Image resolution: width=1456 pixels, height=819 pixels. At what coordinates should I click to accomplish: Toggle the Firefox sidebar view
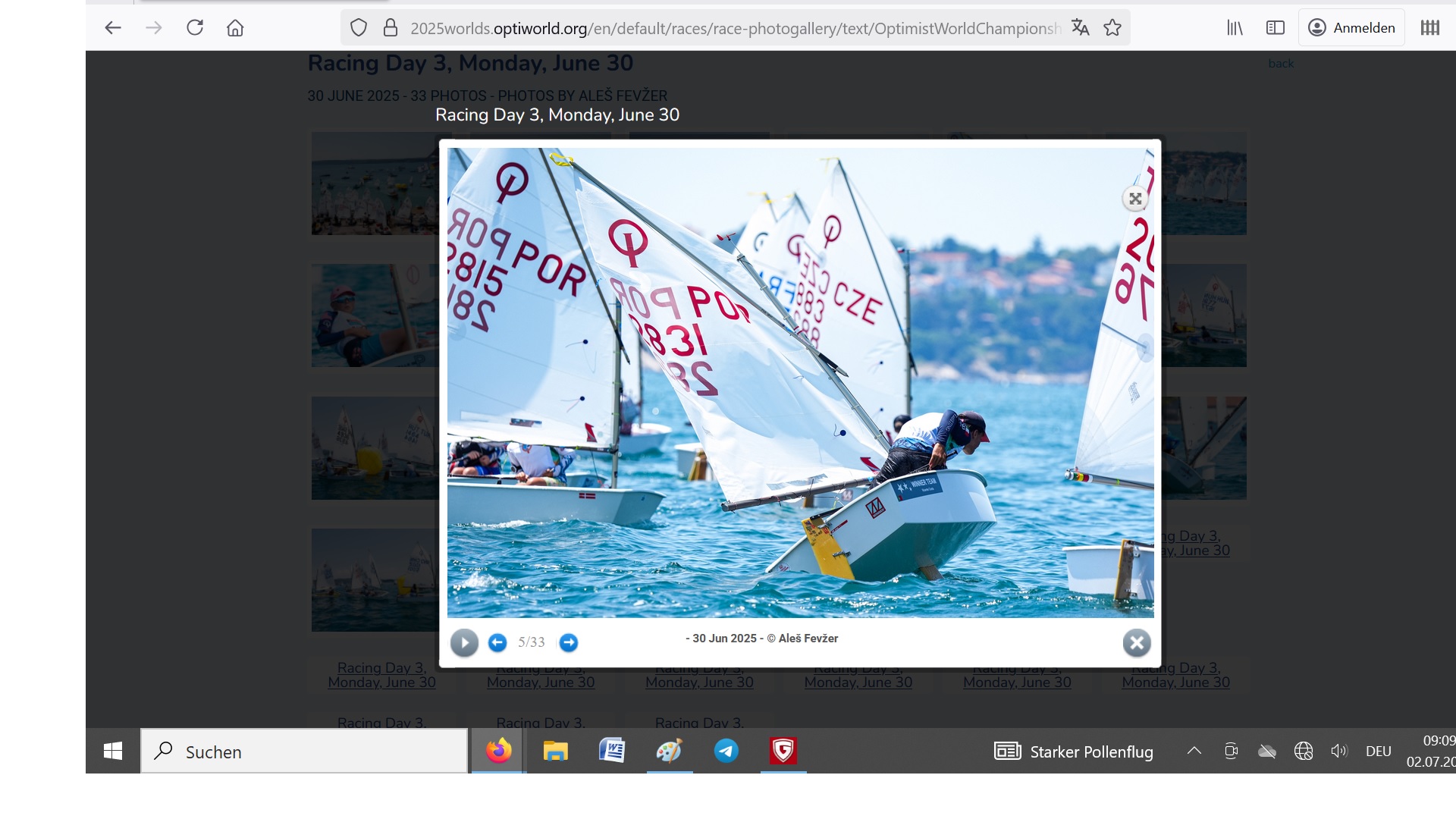click(x=1275, y=28)
